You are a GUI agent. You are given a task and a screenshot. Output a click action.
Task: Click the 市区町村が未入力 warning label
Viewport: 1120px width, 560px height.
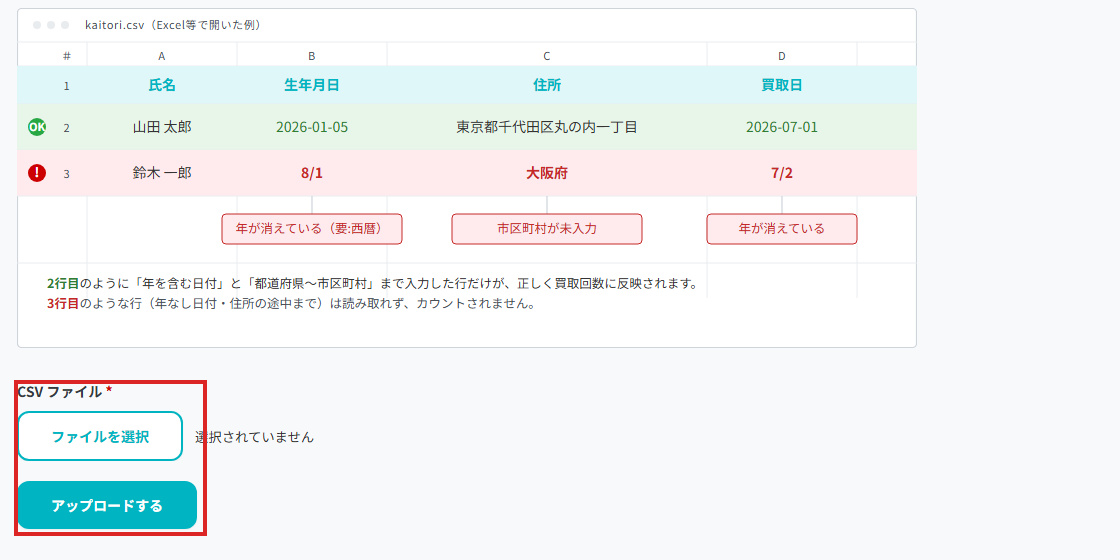pyautogui.click(x=547, y=229)
